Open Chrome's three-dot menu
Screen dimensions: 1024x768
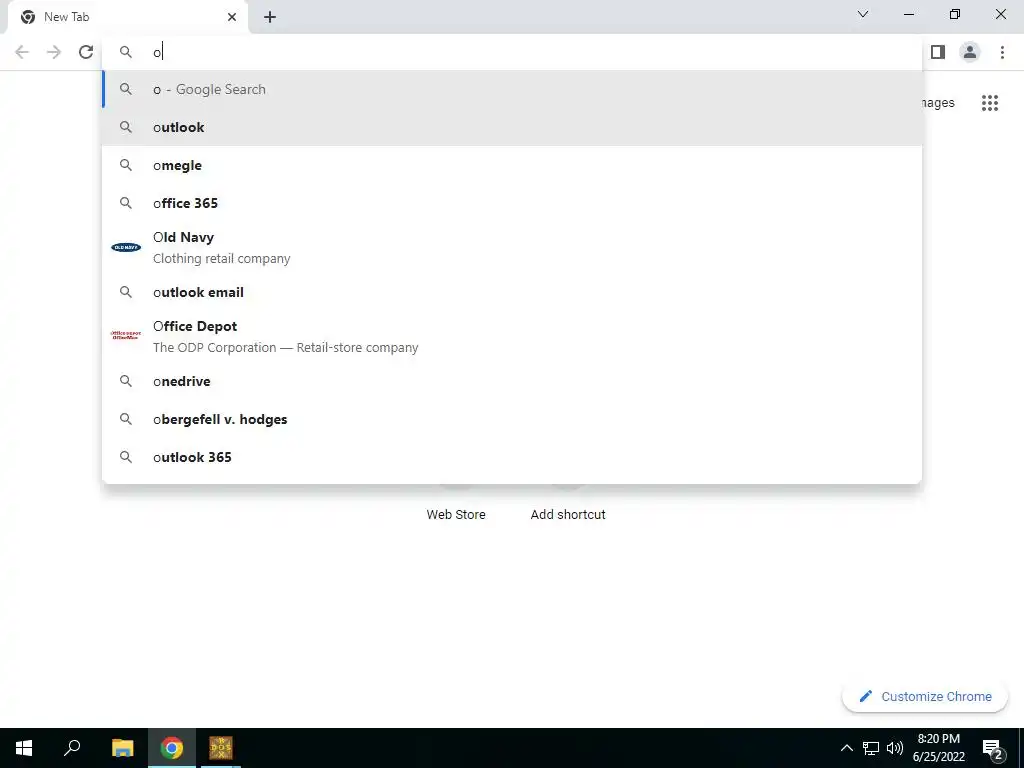pos(1002,52)
